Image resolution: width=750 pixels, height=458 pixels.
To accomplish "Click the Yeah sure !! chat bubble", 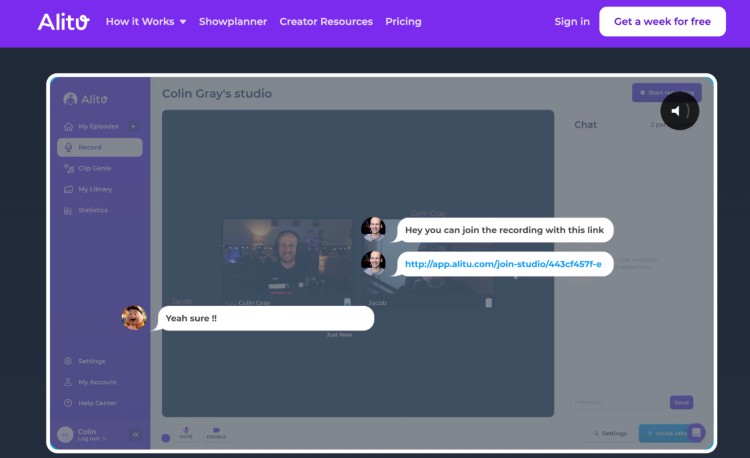I will 263,318.
